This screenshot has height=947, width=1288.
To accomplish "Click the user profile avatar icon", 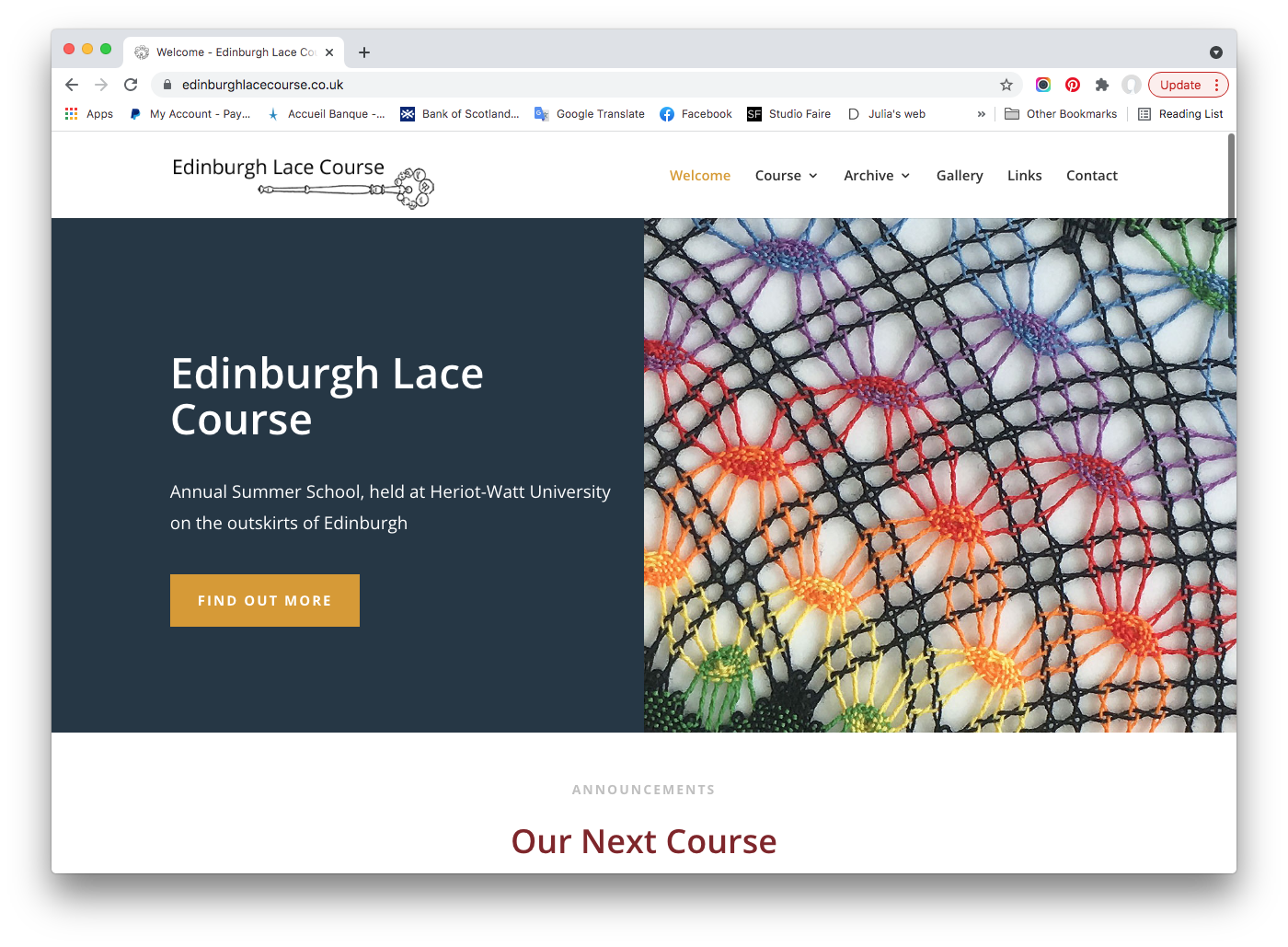I will click(1132, 85).
